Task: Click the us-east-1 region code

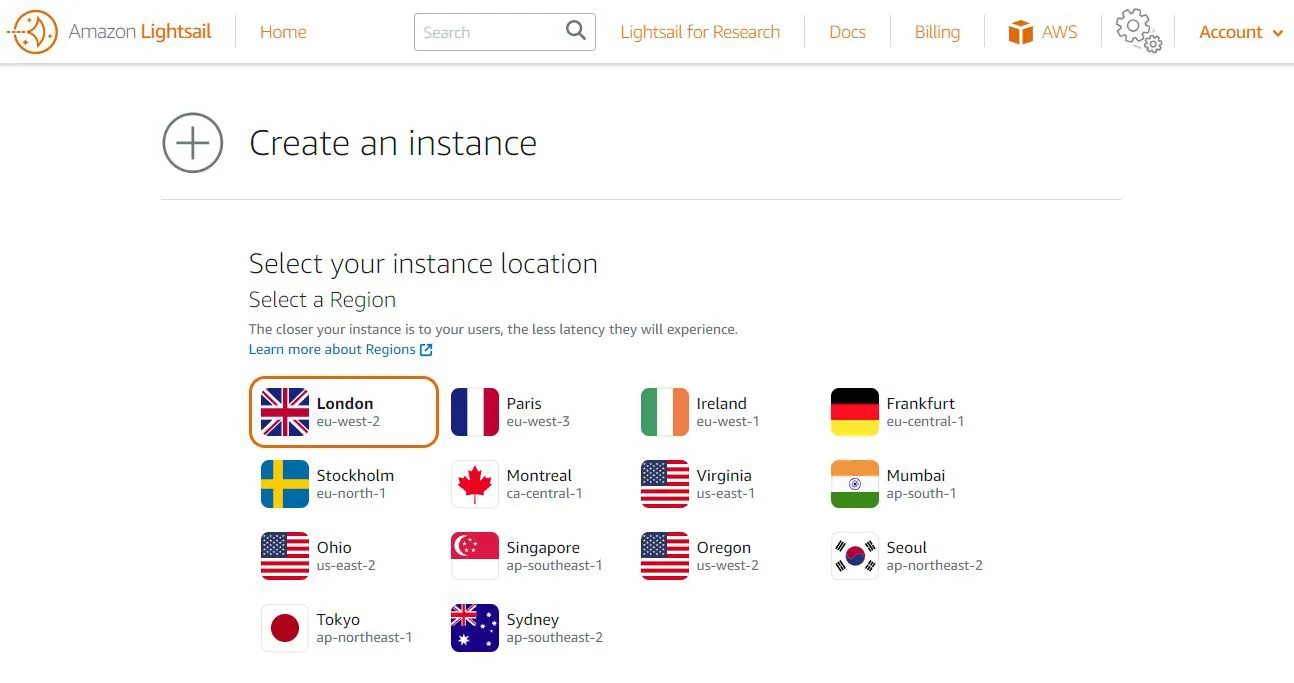Action: pyautogui.click(x=726, y=493)
